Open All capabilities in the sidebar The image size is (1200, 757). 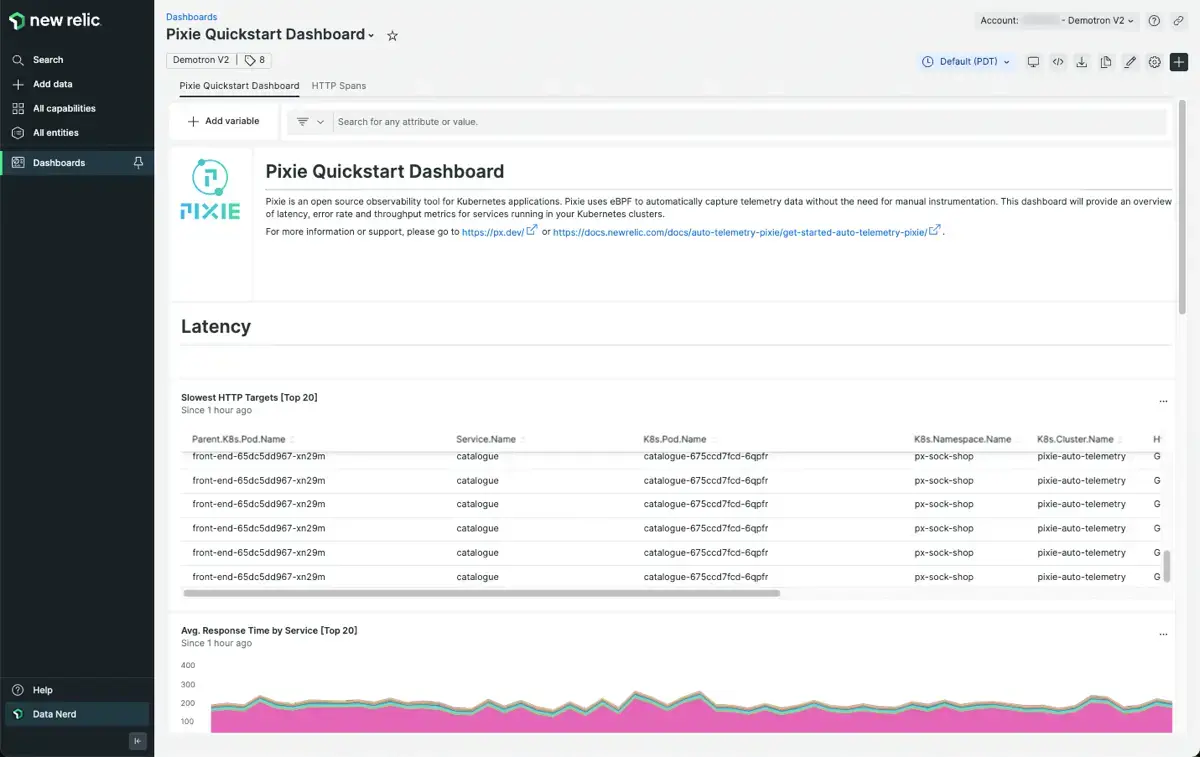coord(64,109)
